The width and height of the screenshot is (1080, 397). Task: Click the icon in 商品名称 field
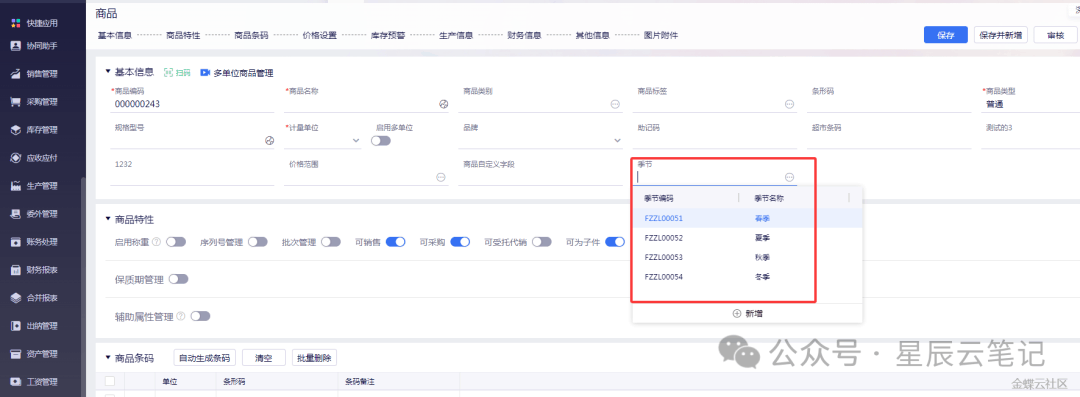[x=444, y=104]
